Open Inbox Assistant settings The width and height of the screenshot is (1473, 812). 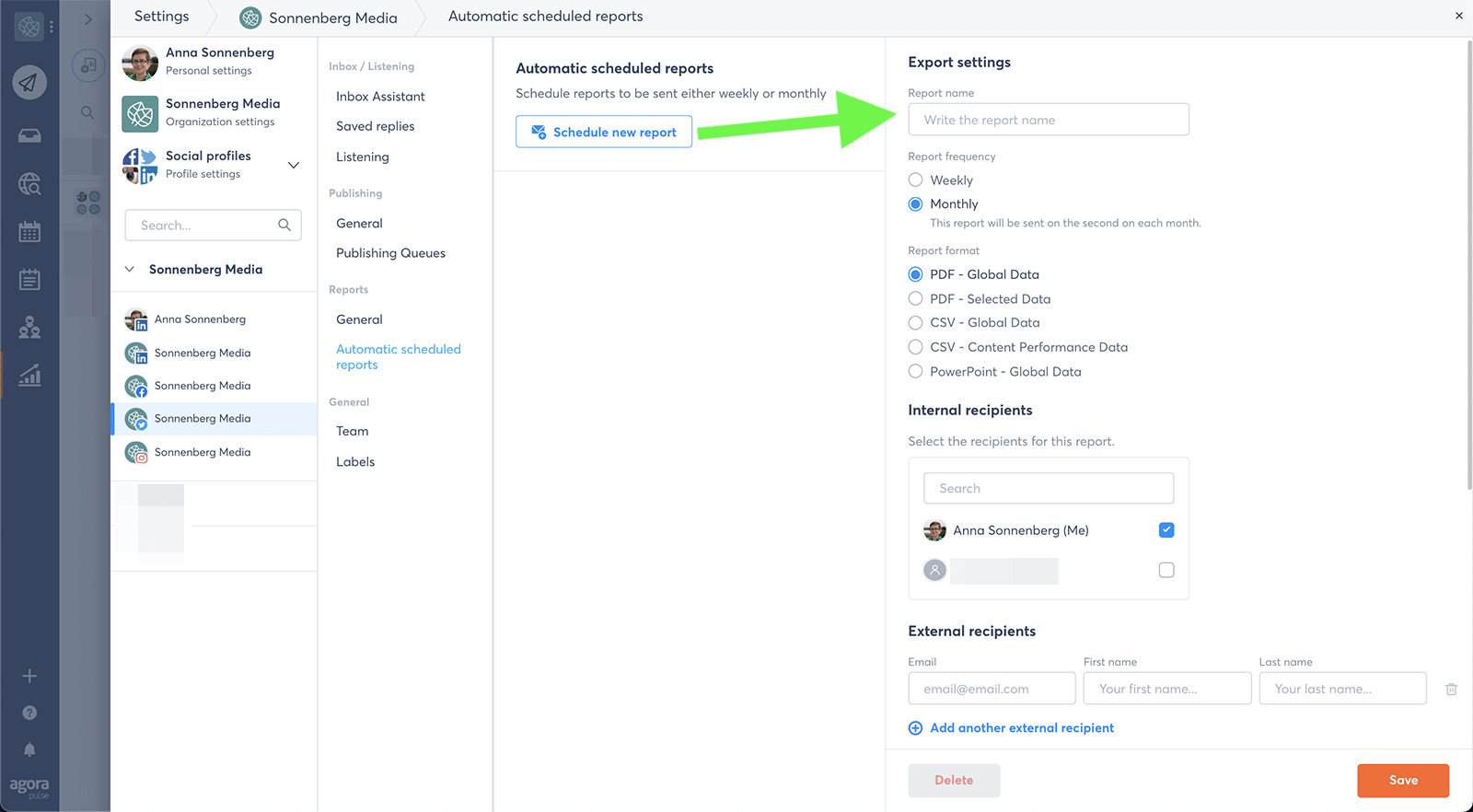coord(380,97)
